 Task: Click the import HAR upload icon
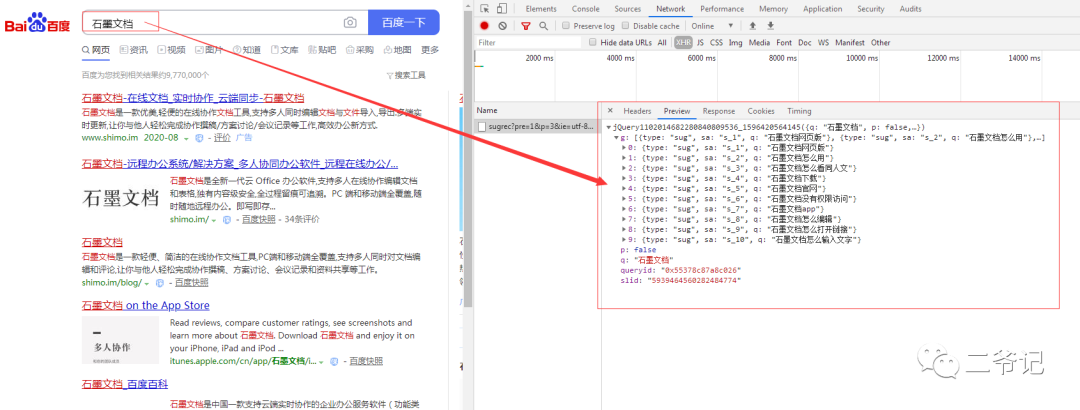coord(753,25)
